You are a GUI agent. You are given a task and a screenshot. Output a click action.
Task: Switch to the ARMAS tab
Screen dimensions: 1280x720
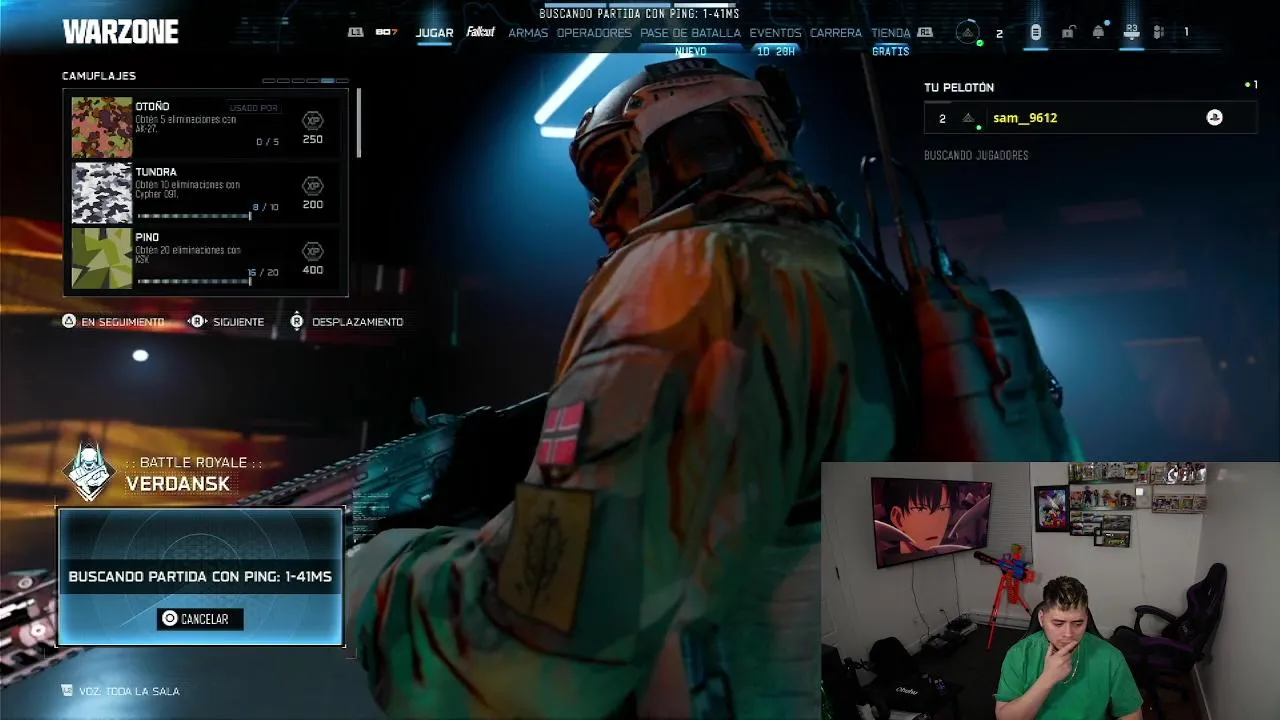pos(528,33)
